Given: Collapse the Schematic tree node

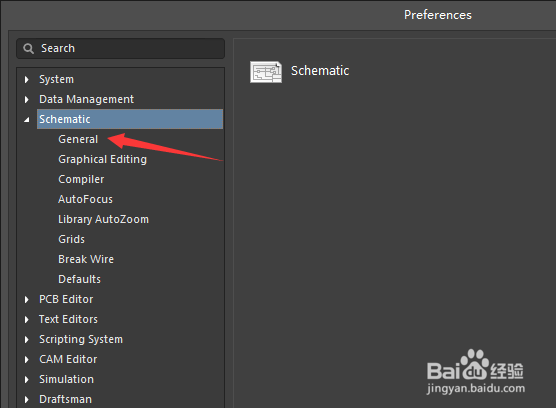Looking at the screenshot, I should click(x=27, y=120).
